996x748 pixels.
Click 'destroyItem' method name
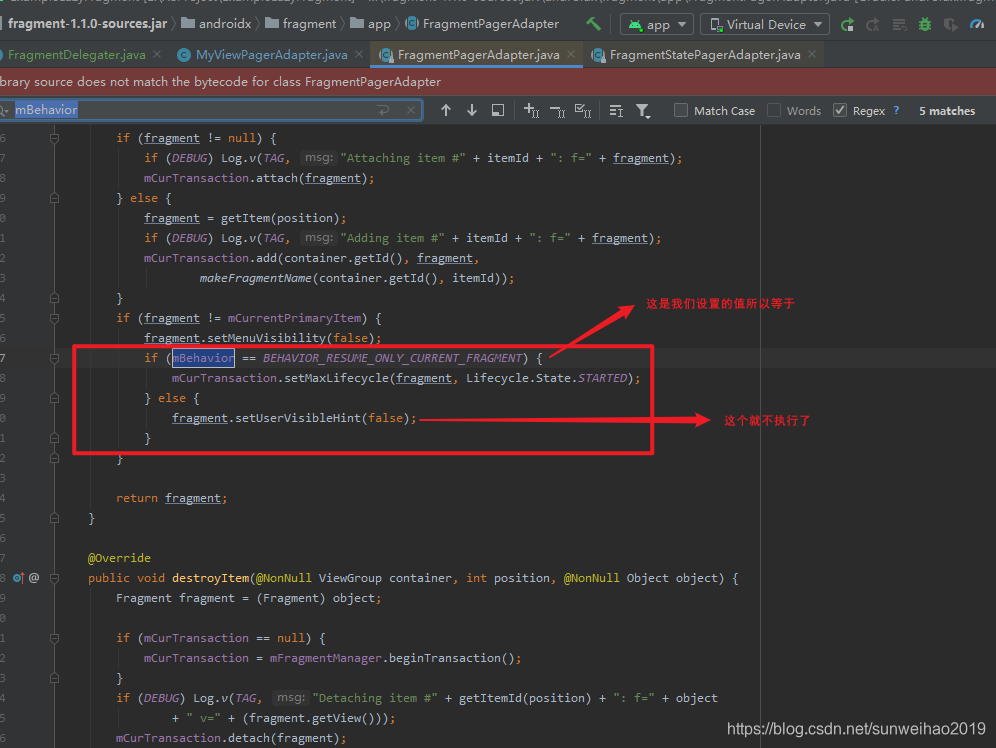pyautogui.click(x=210, y=578)
